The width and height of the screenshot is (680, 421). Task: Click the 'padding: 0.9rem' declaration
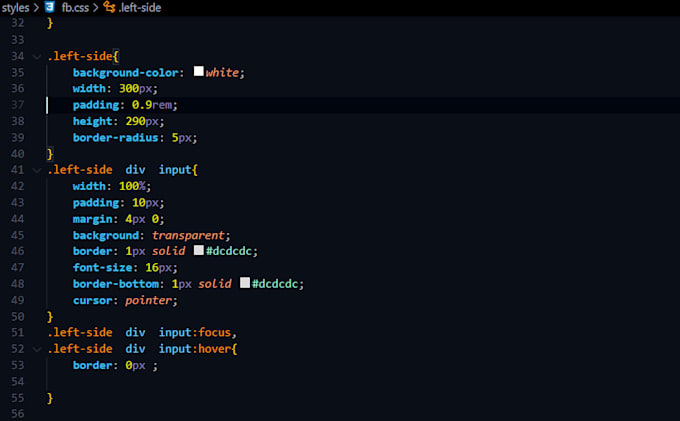pyautogui.click(x=125, y=105)
